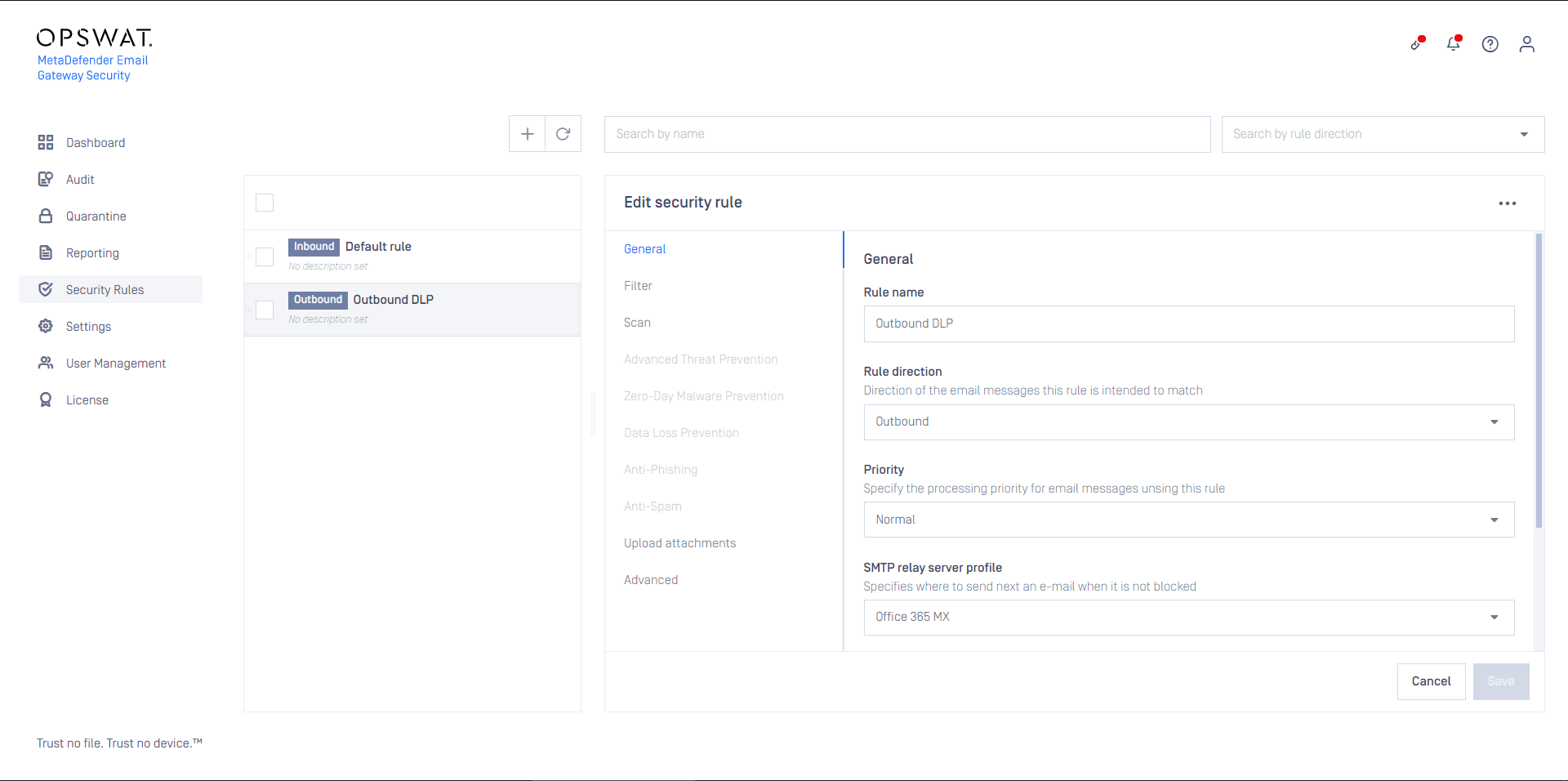Viewport: 1568px width, 781px height.
Task: Click the add new rule plus icon
Action: pyautogui.click(x=527, y=134)
